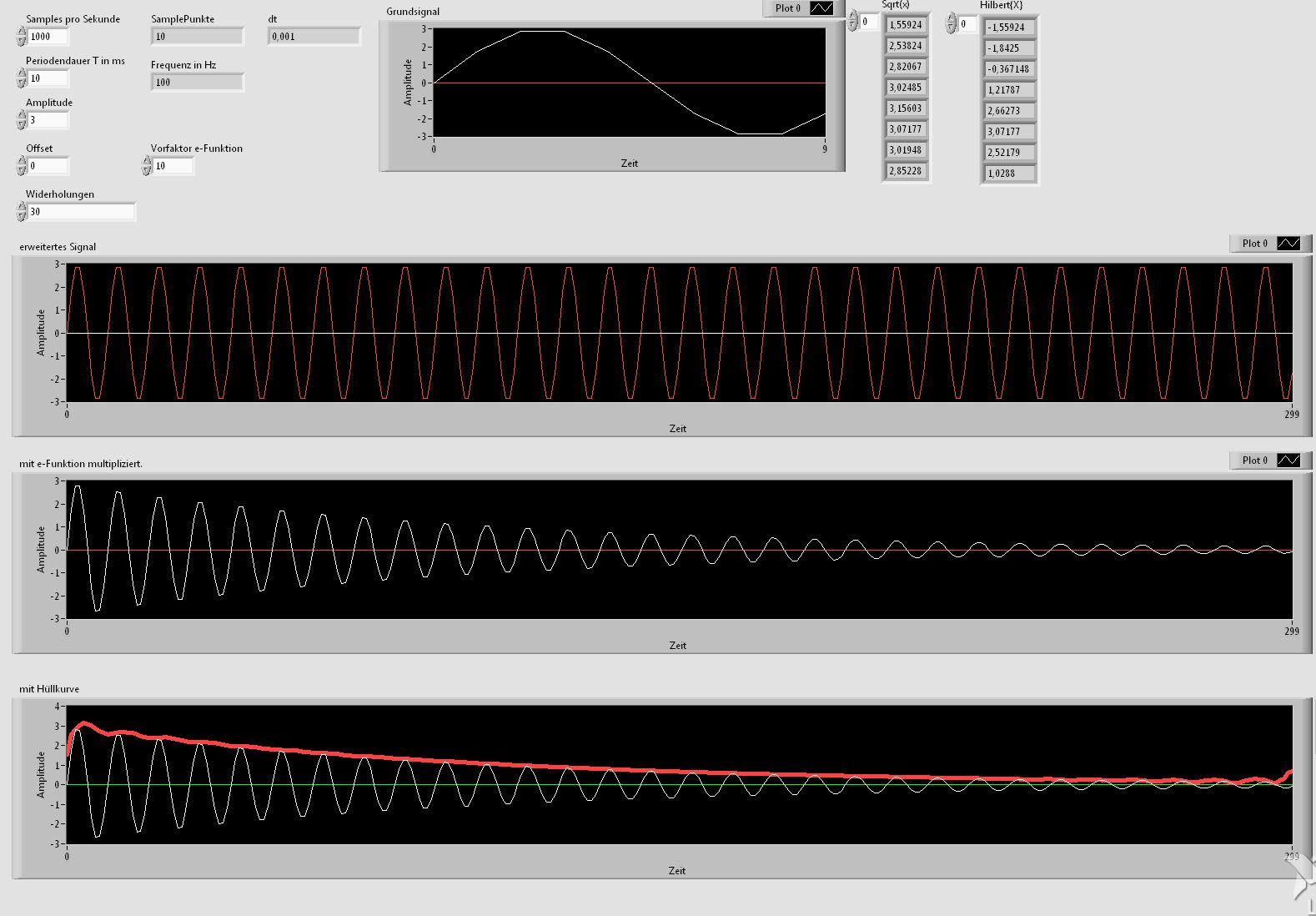Click the Grundsignal graph plot area

point(630,83)
